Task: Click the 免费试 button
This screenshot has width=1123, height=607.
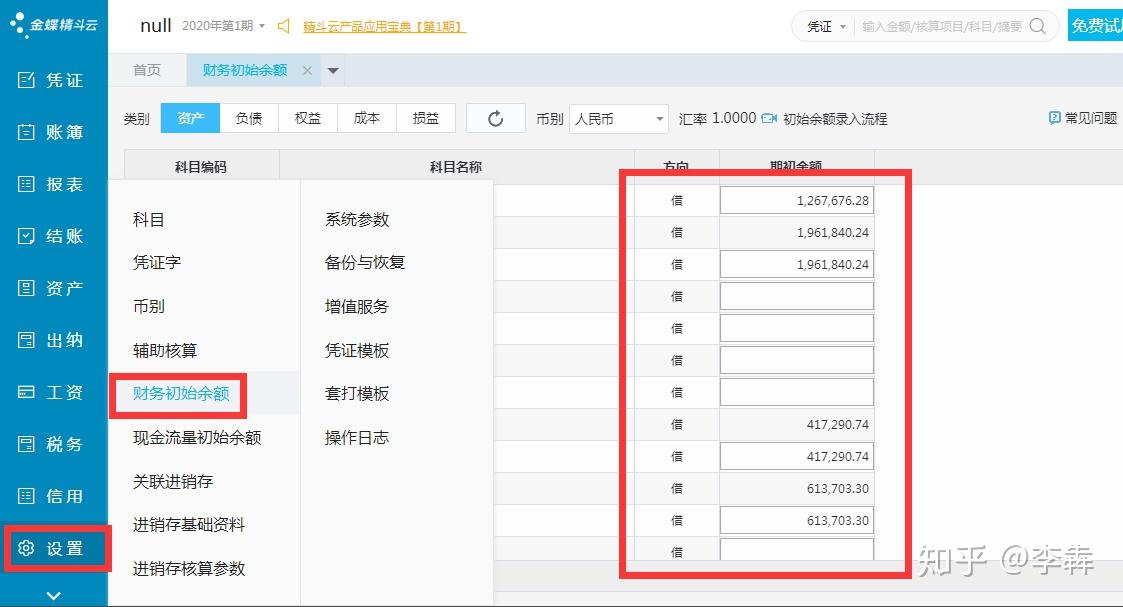Action: click(x=1096, y=26)
